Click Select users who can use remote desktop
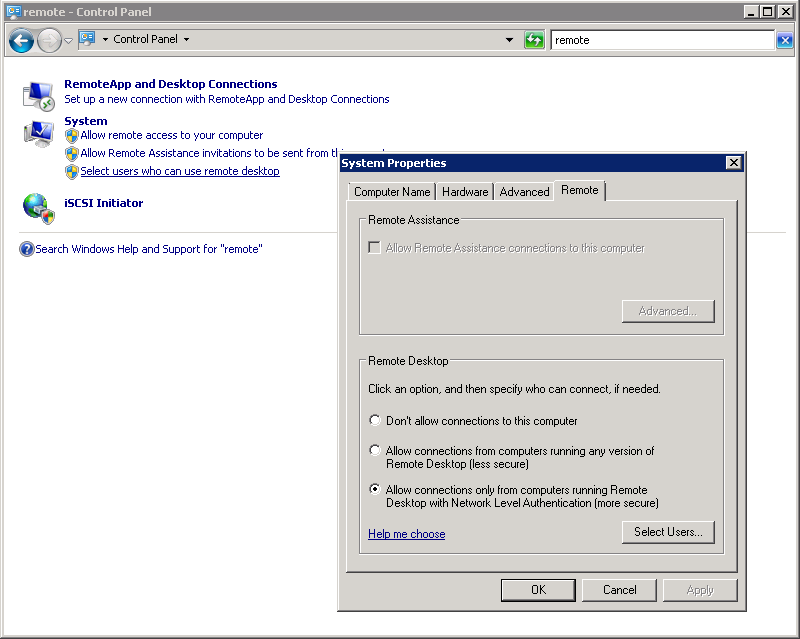 pyautogui.click(x=180, y=171)
